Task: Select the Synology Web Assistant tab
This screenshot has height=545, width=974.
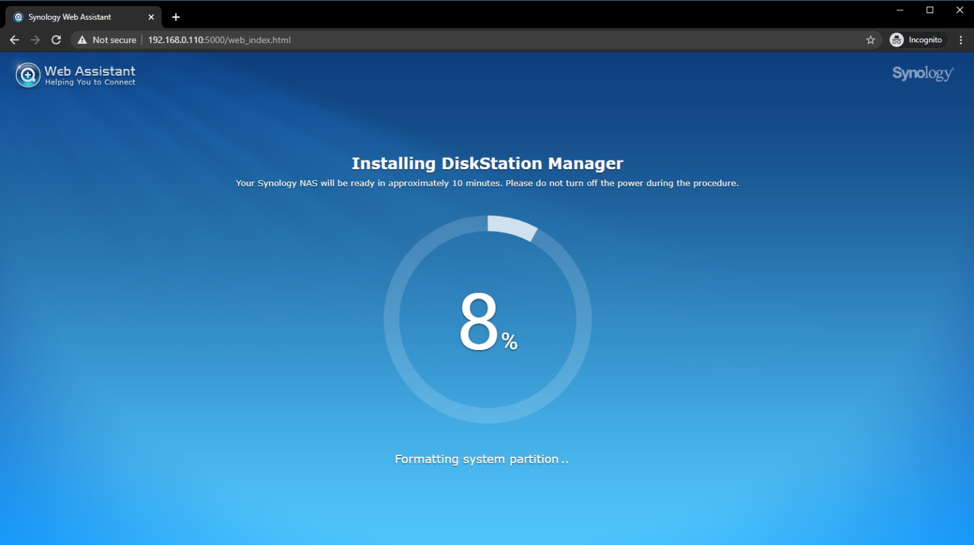Action: [75, 17]
